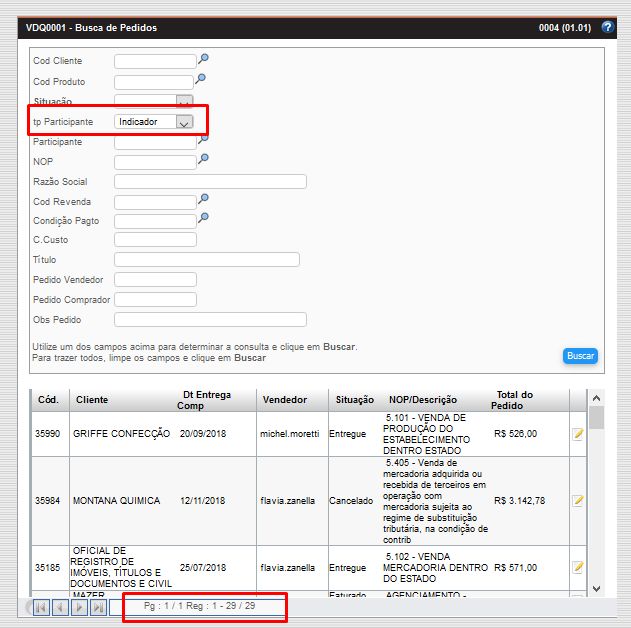The image size is (631, 628).
Task: Expand the Situação dropdown
Action: pos(183,102)
